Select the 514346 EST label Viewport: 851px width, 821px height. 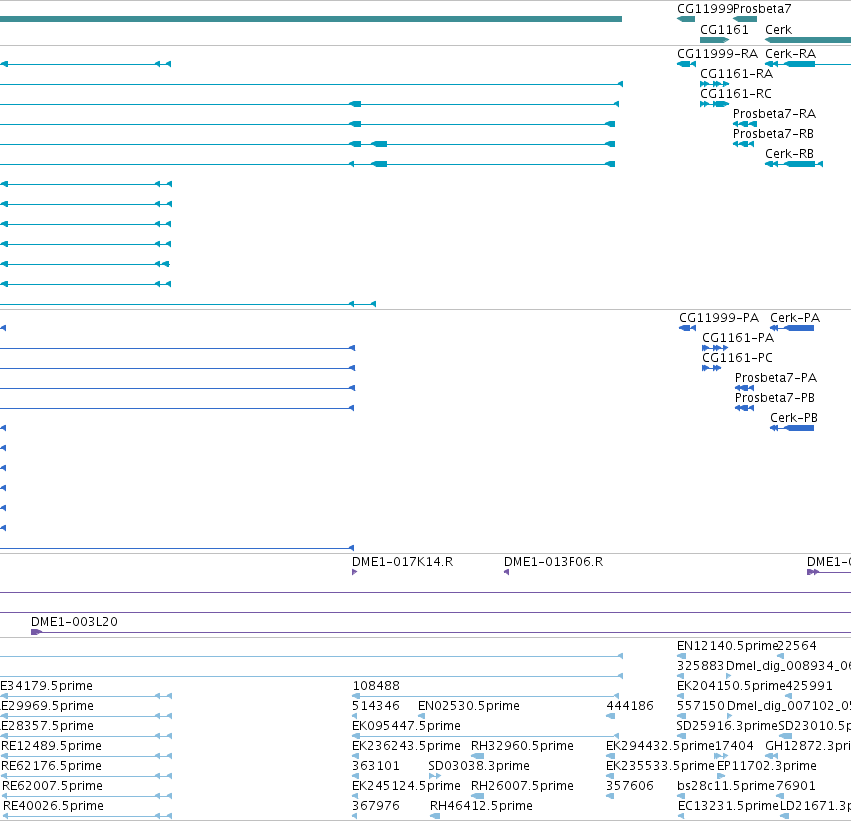[376, 706]
